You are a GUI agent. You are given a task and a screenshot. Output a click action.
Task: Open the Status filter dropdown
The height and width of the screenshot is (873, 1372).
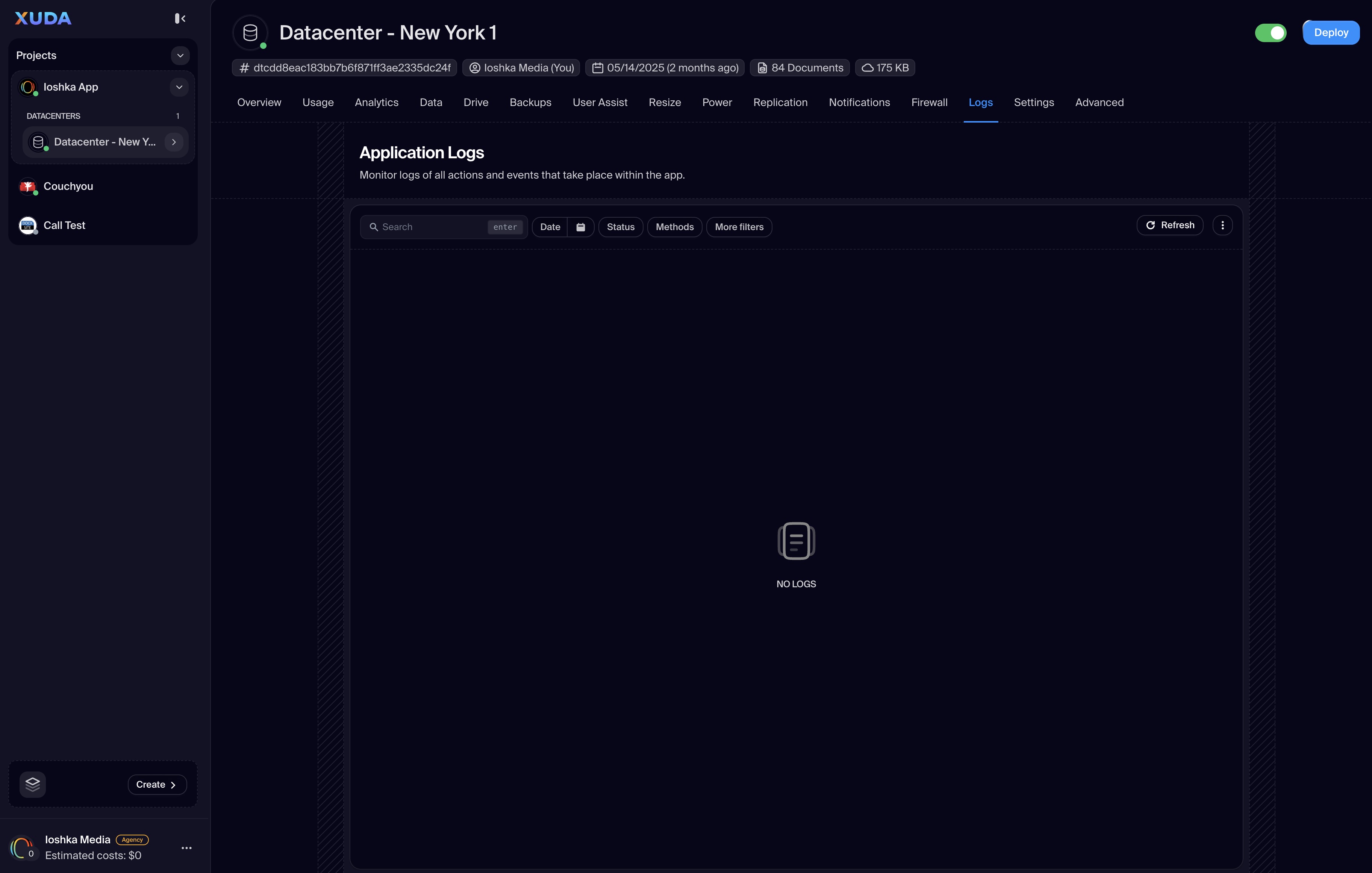coord(620,227)
